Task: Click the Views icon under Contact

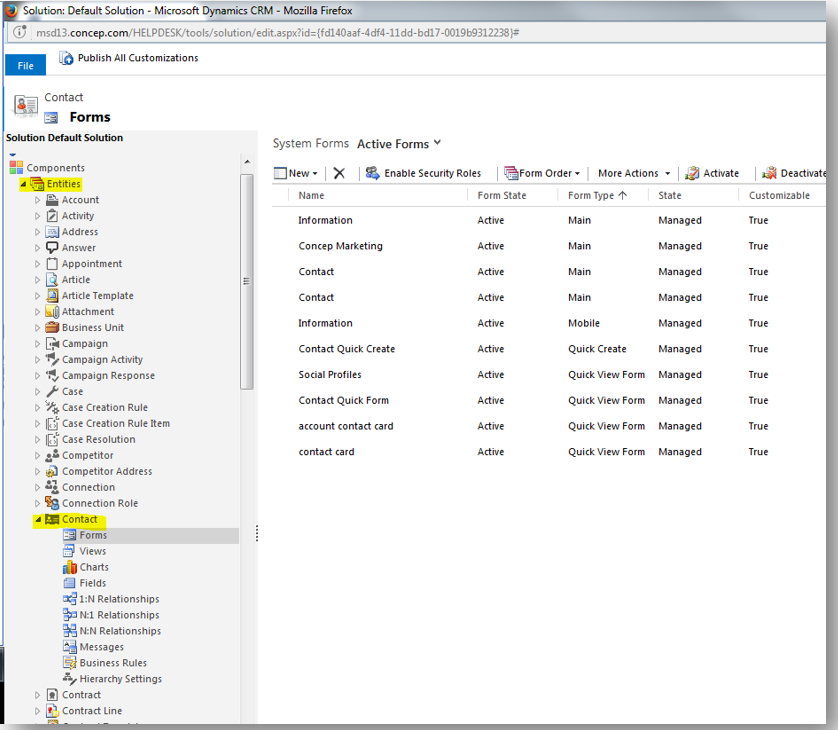Action: click(x=69, y=551)
